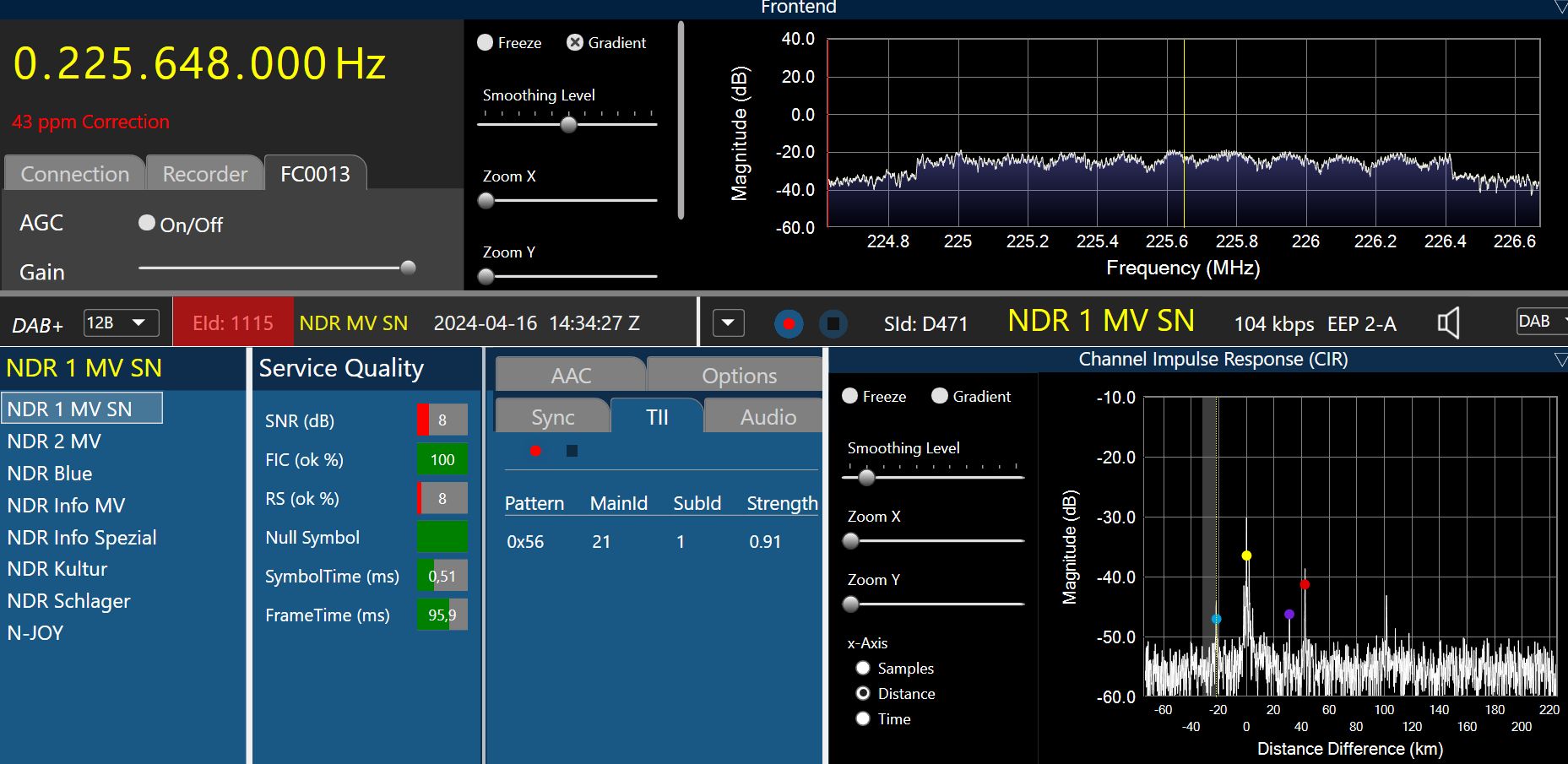Open the service selection dropdown arrow

pyautogui.click(x=728, y=323)
